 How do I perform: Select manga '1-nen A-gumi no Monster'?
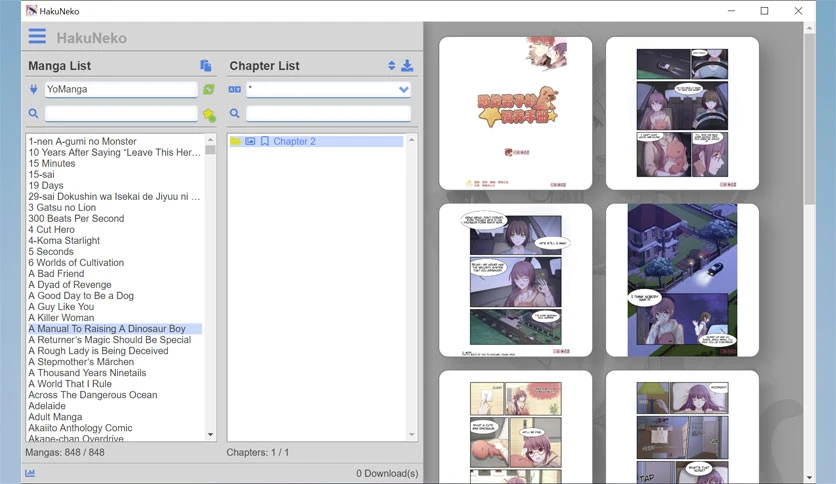82,141
